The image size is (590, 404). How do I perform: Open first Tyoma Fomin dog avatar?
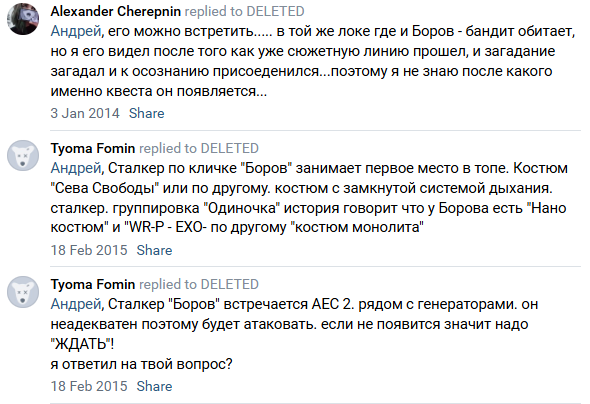(23, 155)
